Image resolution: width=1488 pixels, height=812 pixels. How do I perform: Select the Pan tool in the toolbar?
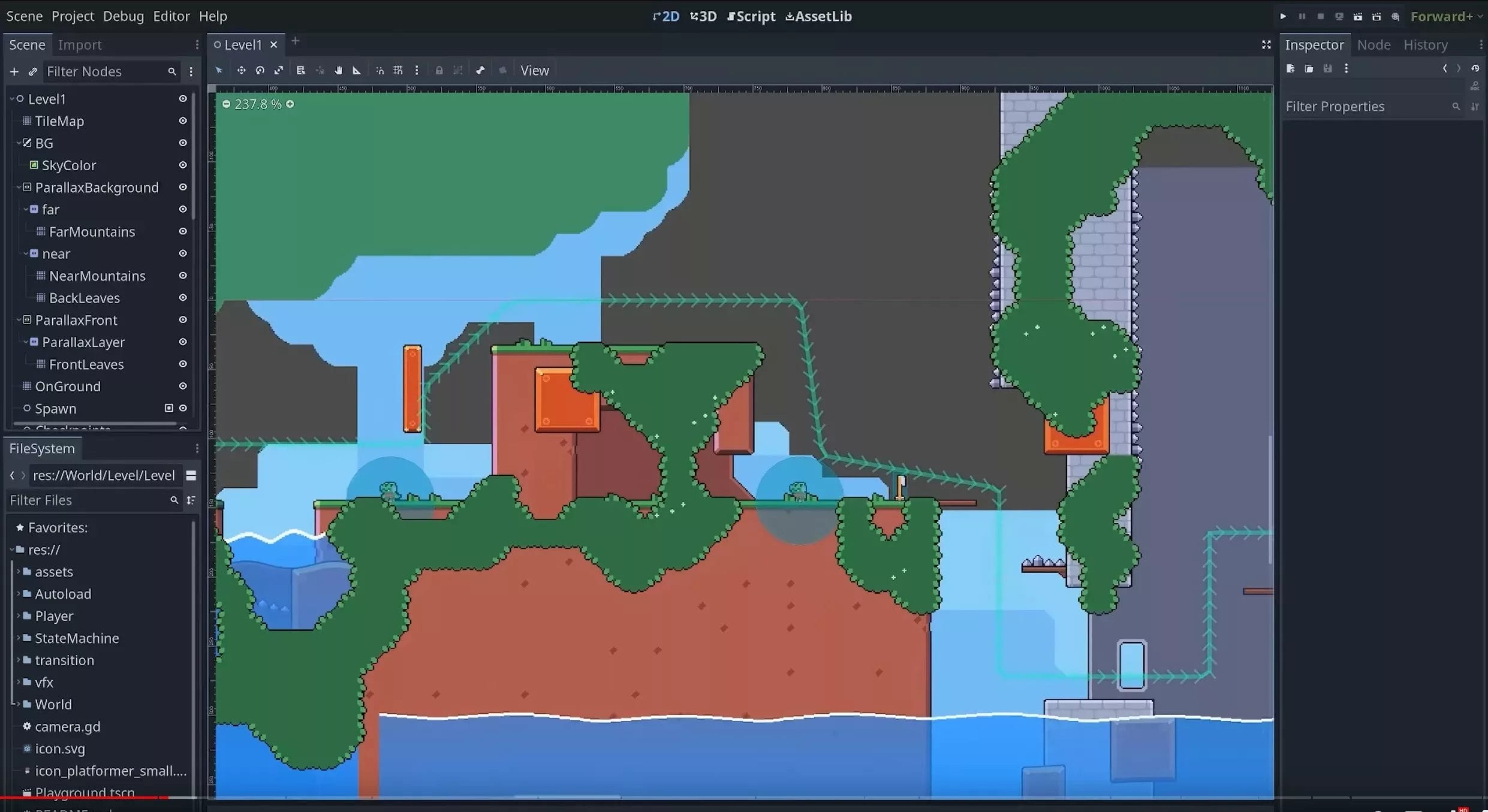[338, 70]
